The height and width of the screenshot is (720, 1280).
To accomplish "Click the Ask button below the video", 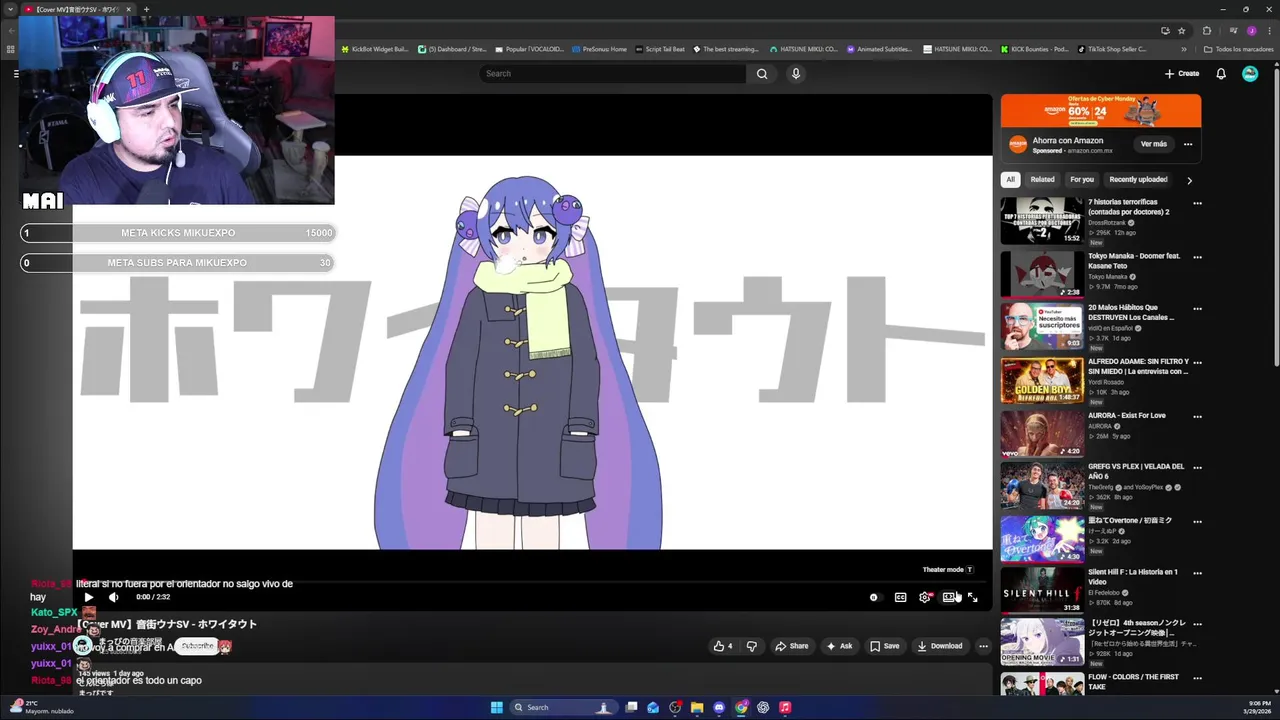I will (839, 646).
